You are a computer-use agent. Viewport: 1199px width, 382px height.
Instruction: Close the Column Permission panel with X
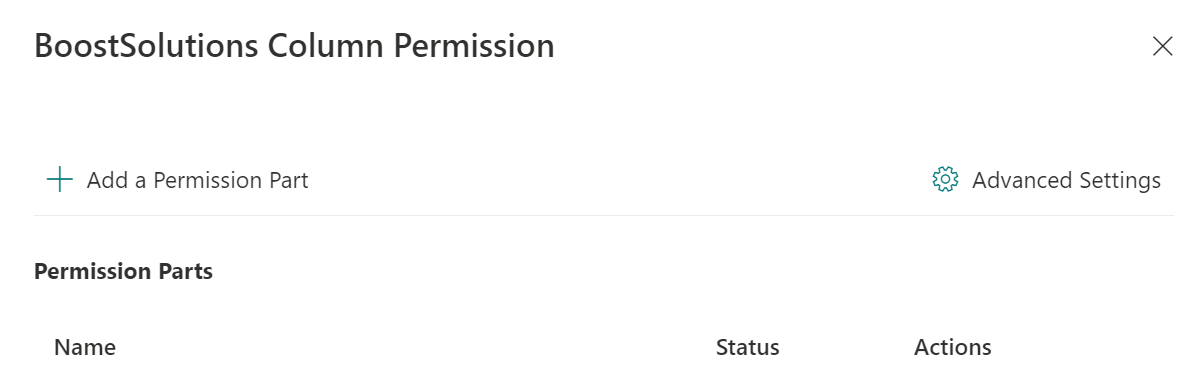(1162, 47)
